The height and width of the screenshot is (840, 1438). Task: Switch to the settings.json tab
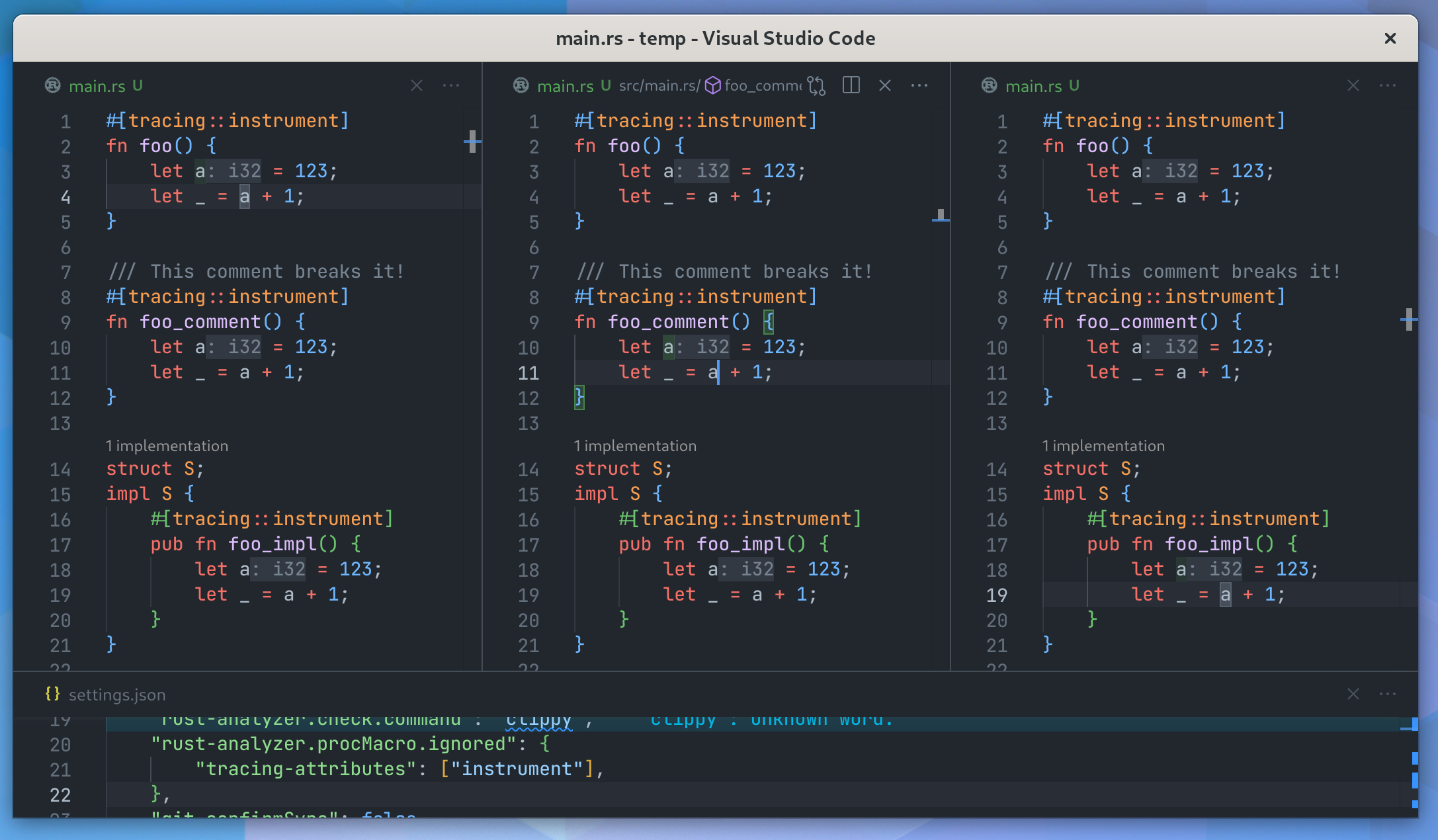[x=117, y=694]
